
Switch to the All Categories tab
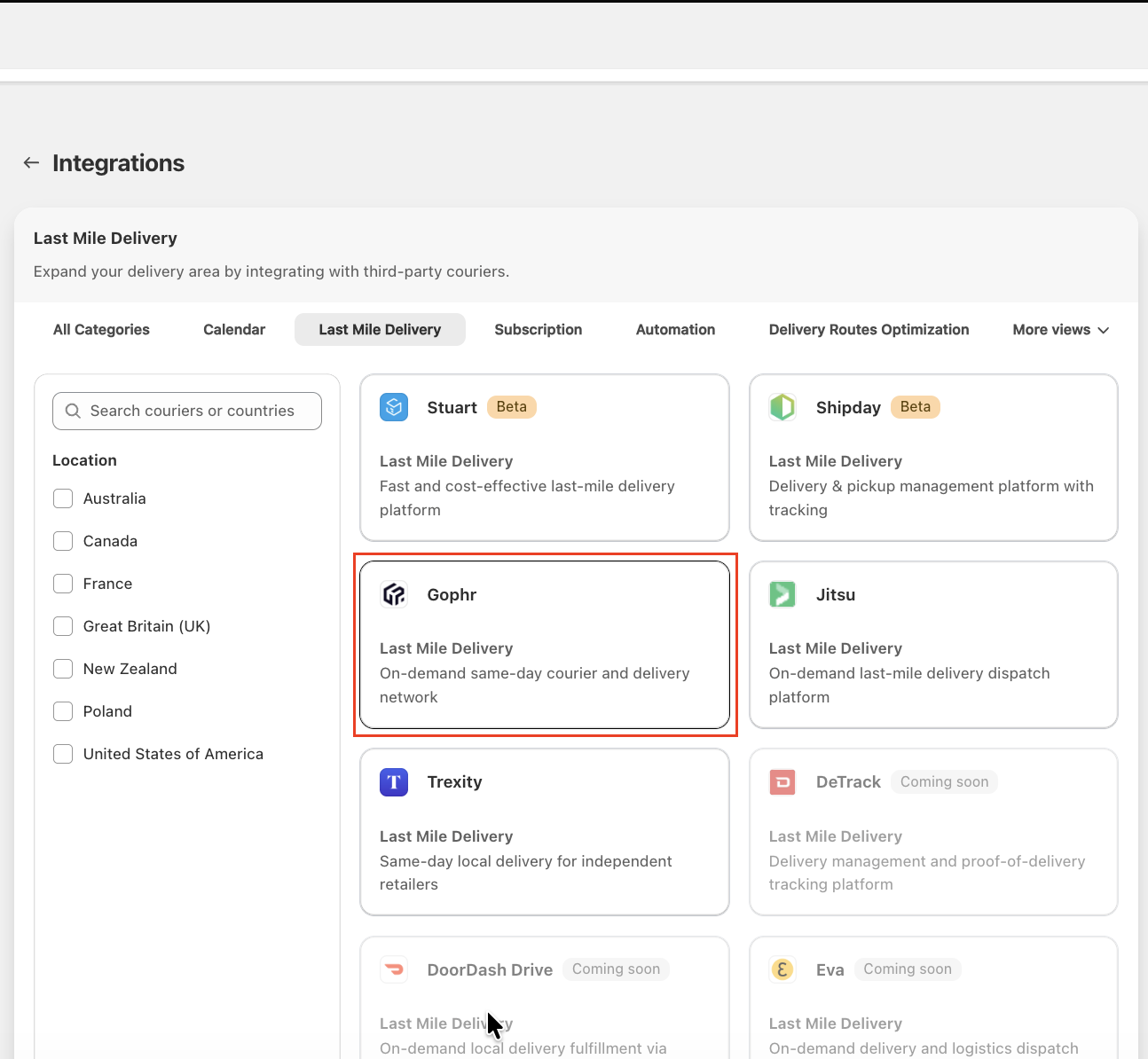tap(101, 330)
